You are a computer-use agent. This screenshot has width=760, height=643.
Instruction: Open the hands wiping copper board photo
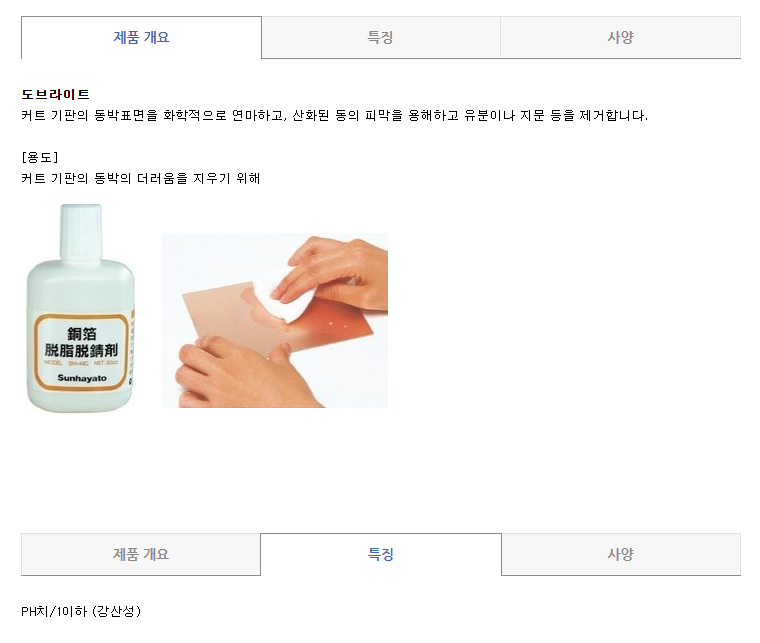point(275,320)
